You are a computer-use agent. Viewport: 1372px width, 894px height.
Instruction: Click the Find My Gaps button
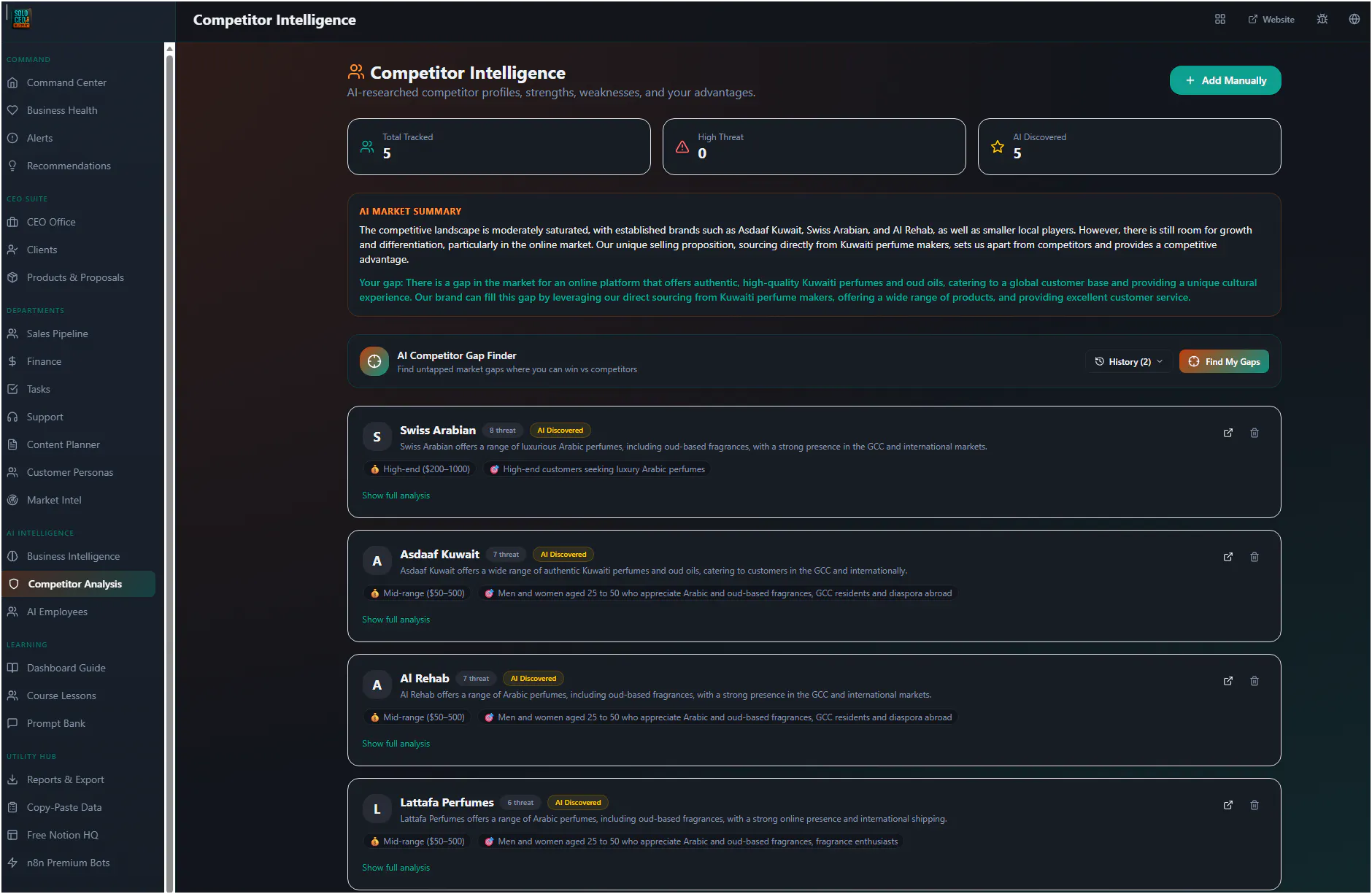(x=1224, y=361)
